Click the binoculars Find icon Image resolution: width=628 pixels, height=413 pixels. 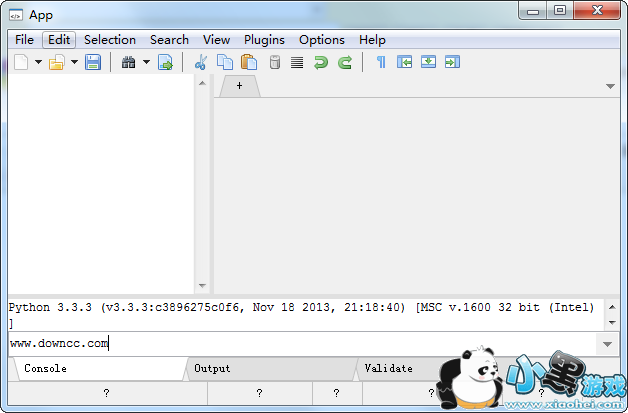[129, 62]
